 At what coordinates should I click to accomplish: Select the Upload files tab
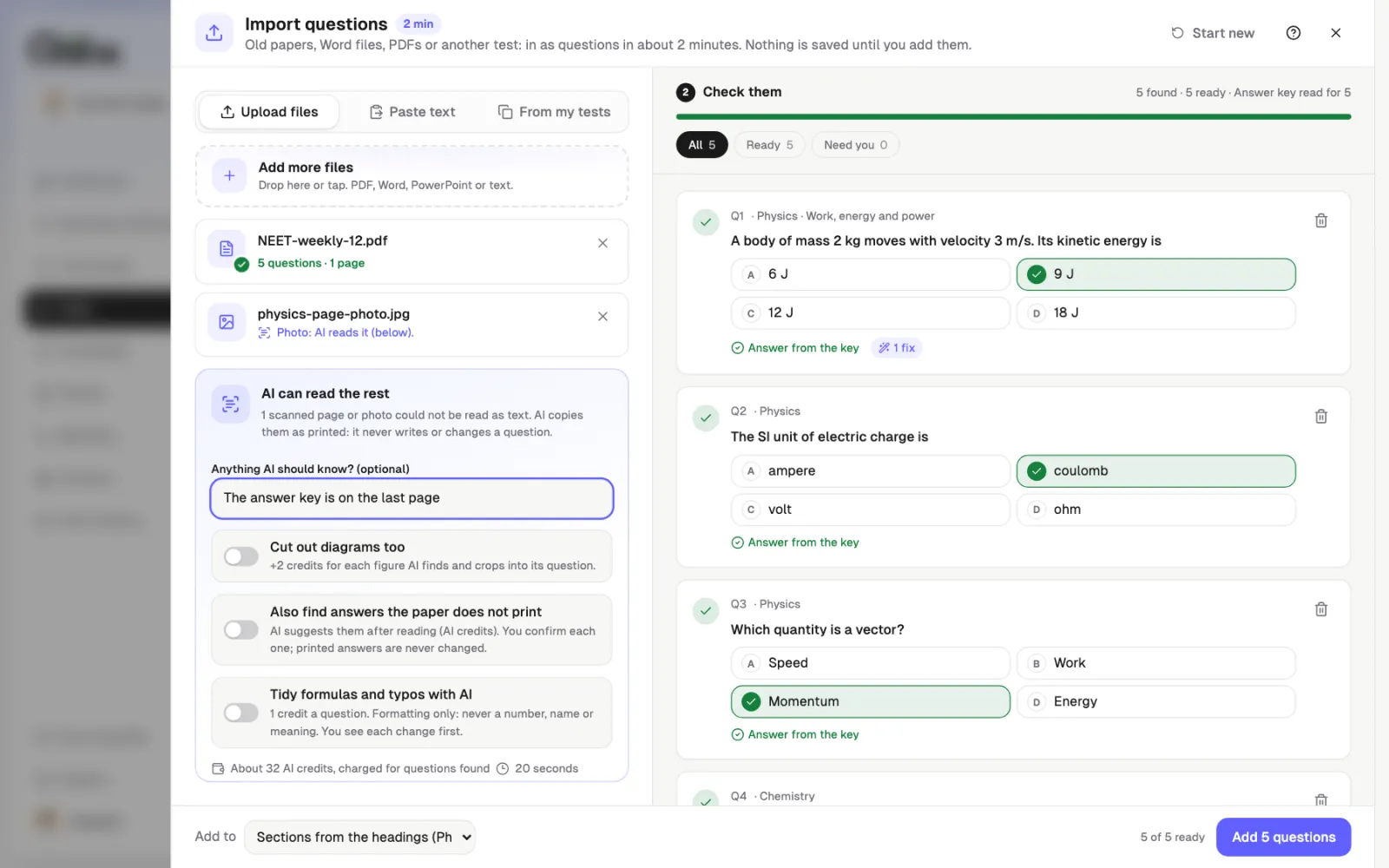tap(269, 112)
